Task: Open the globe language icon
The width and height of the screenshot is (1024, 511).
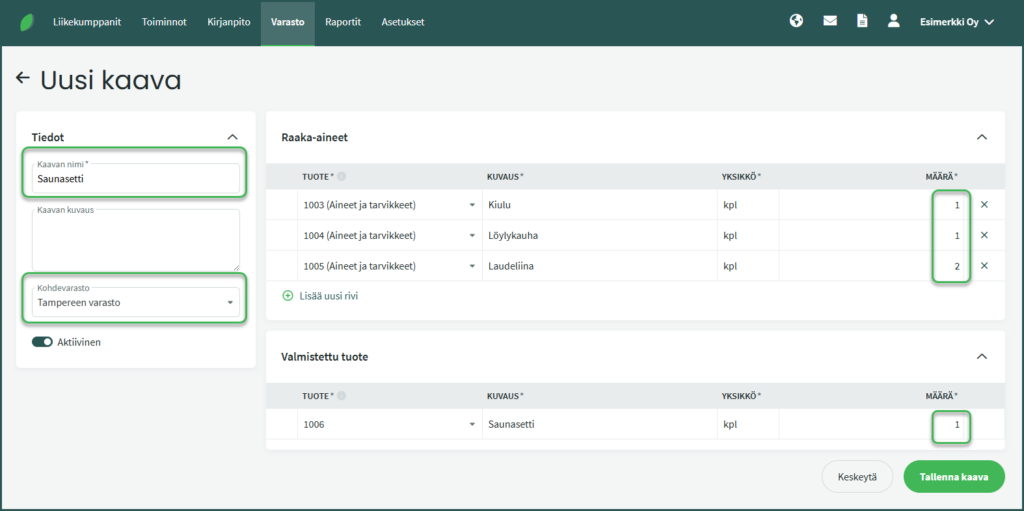Action: [x=796, y=21]
